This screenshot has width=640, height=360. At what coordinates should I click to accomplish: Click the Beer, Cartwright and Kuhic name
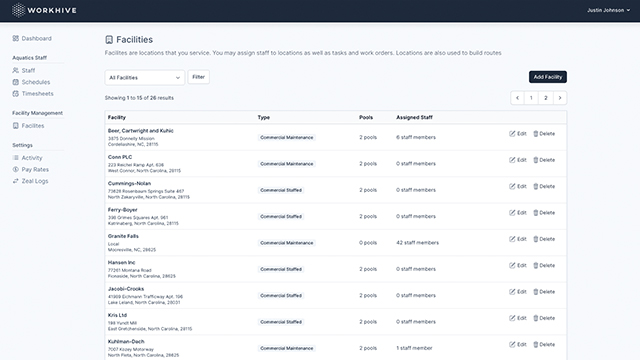pos(140,131)
